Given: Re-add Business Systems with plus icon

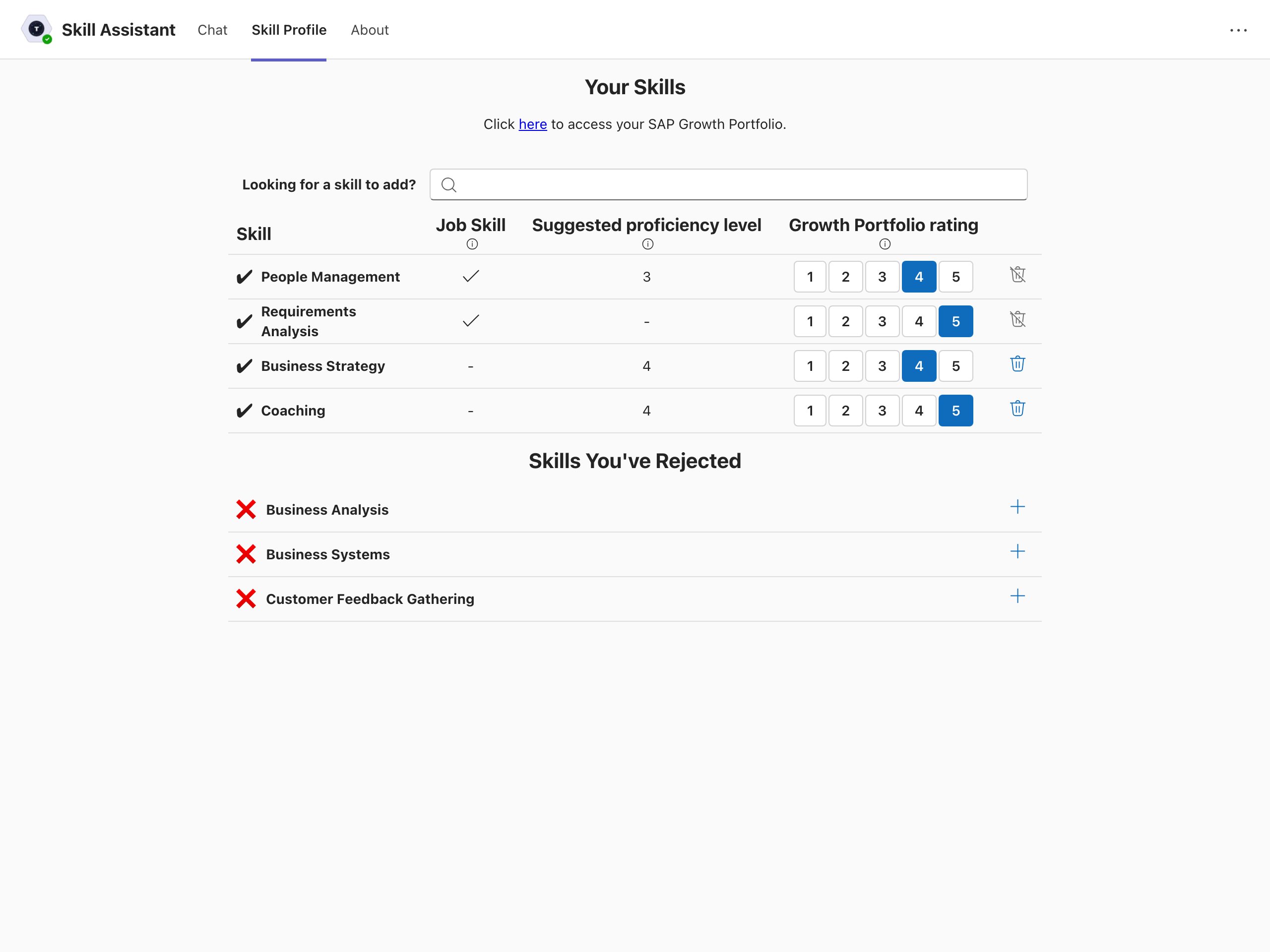Looking at the screenshot, I should [x=1017, y=551].
